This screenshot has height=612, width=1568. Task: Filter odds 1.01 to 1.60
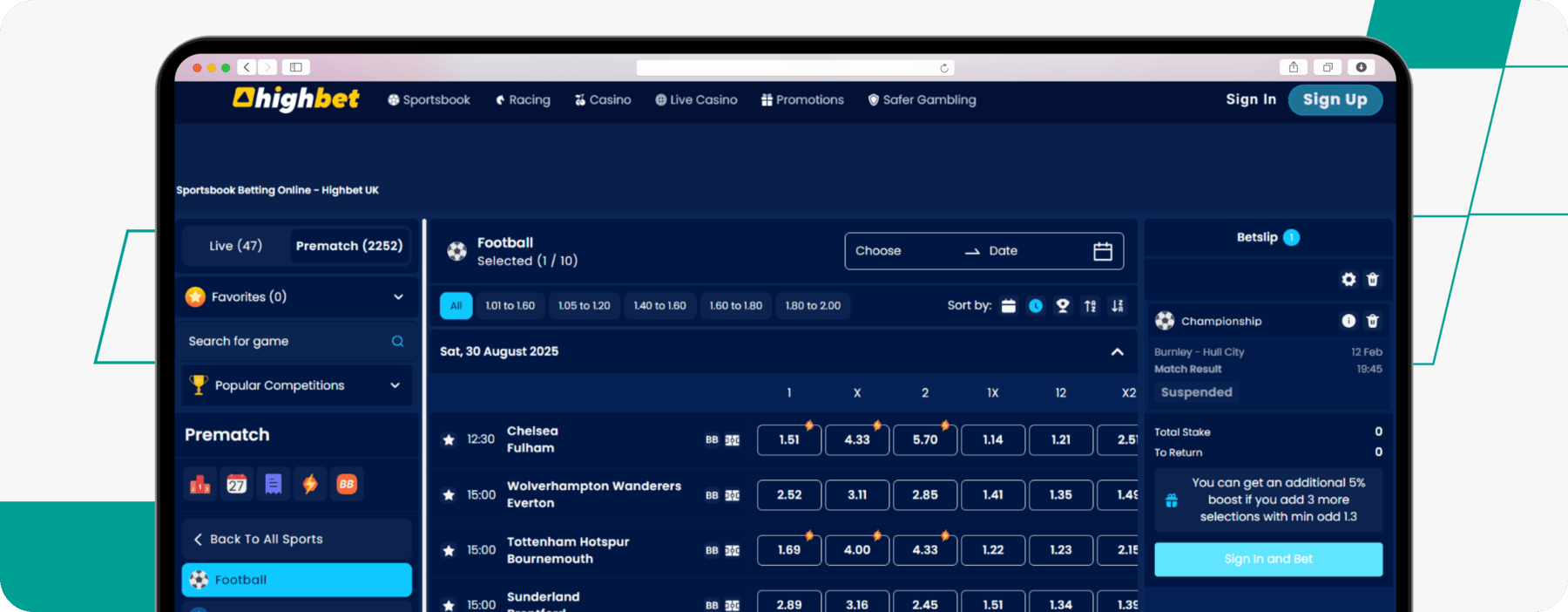click(510, 306)
